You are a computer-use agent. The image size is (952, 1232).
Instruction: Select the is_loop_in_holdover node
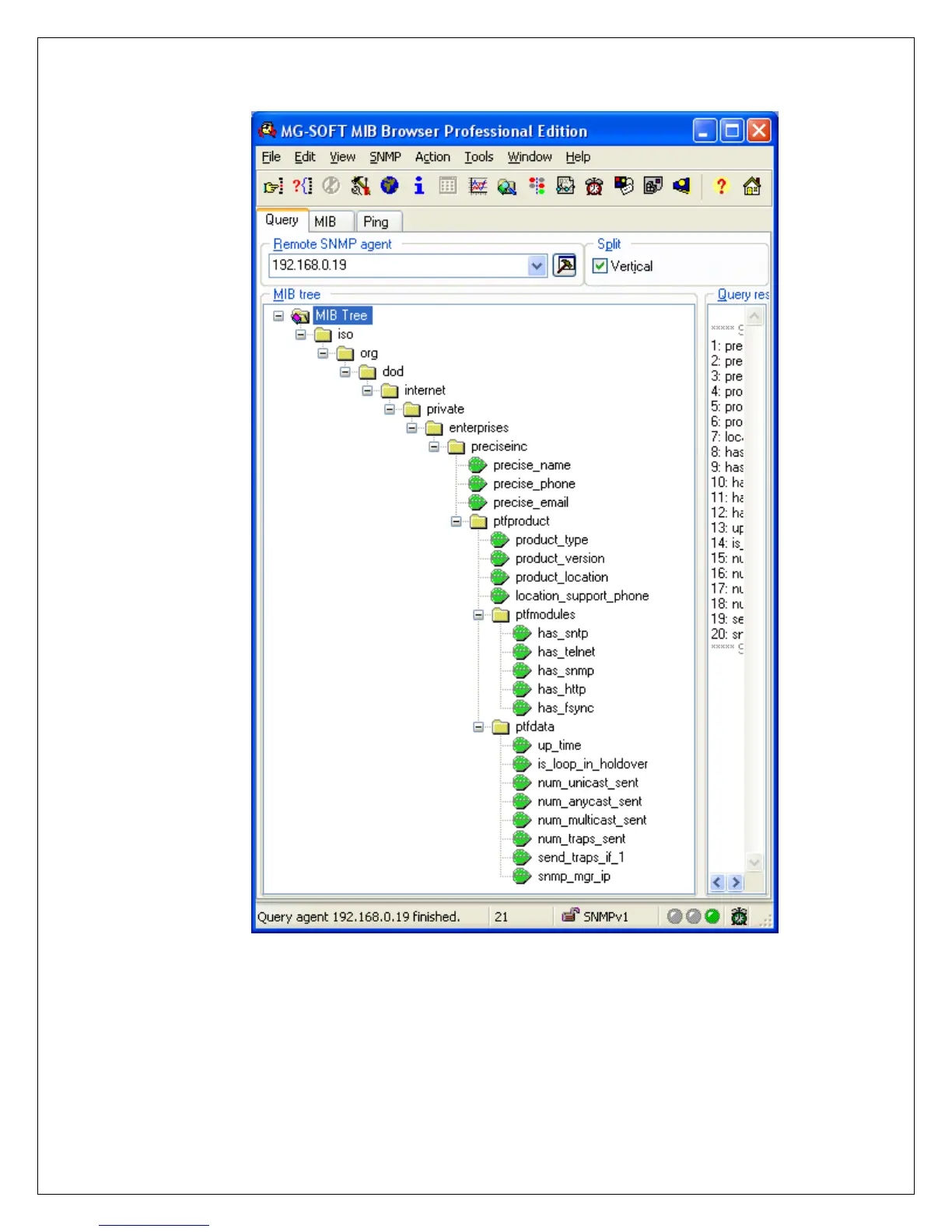click(x=593, y=764)
